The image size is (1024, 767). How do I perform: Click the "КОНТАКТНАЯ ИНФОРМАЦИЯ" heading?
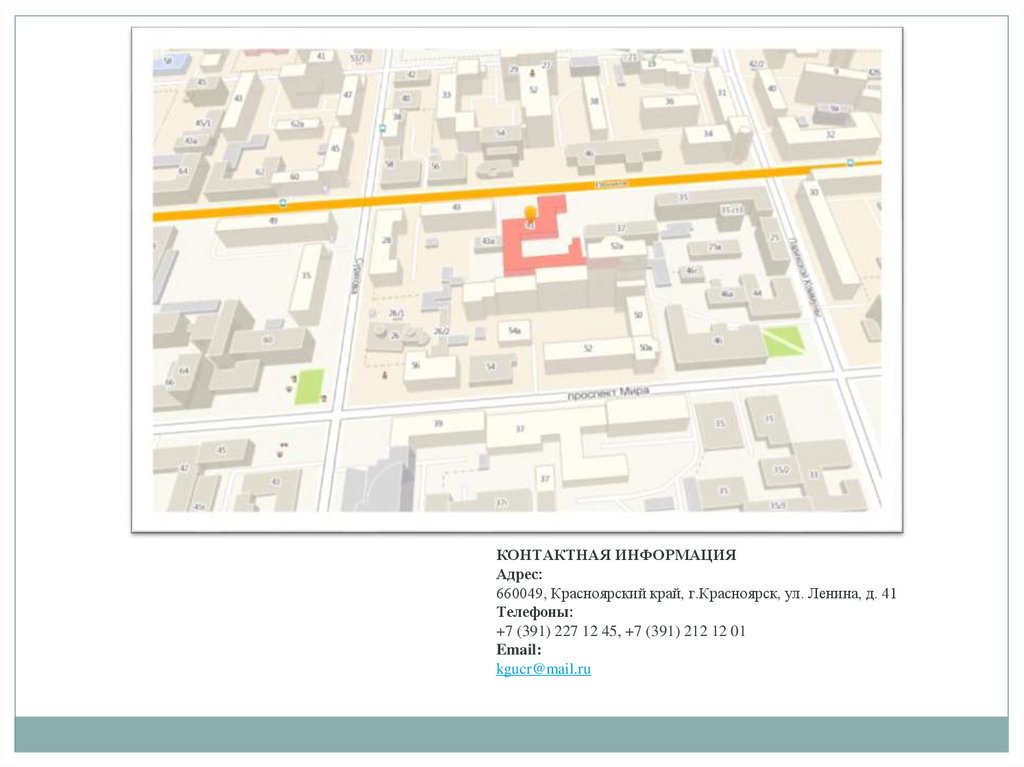[x=616, y=555]
